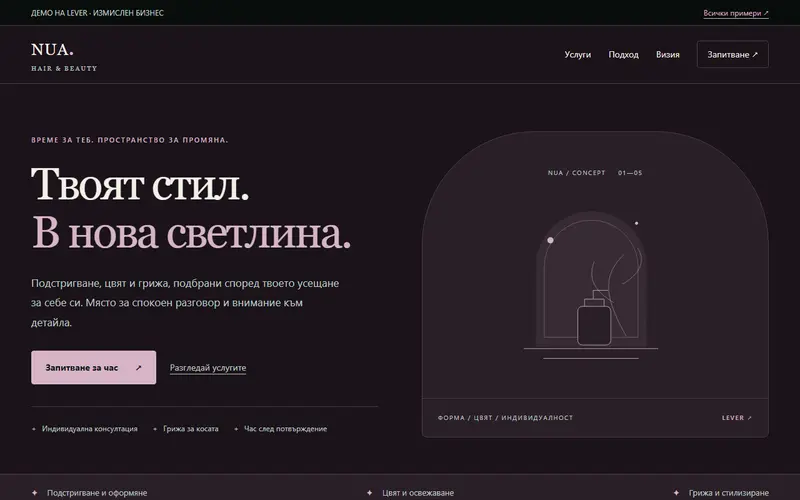This screenshot has height=500, width=800.
Task: Click the 01—05 counter text
Action: coord(630,173)
